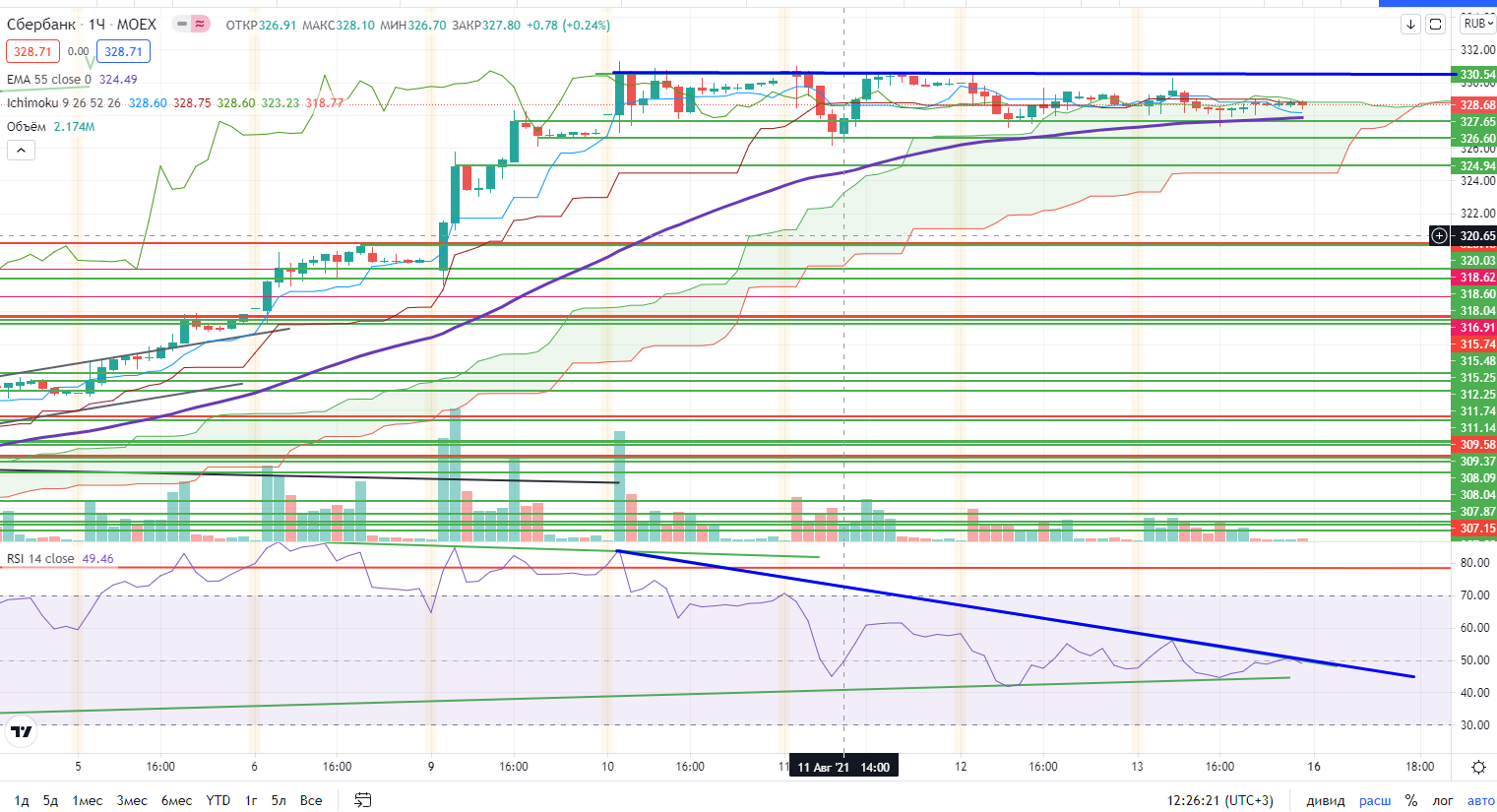Image resolution: width=1497 pixels, height=812 pixels.
Task: Click the black 320.65 crosshair price label
Action: [x=1476, y=236]
